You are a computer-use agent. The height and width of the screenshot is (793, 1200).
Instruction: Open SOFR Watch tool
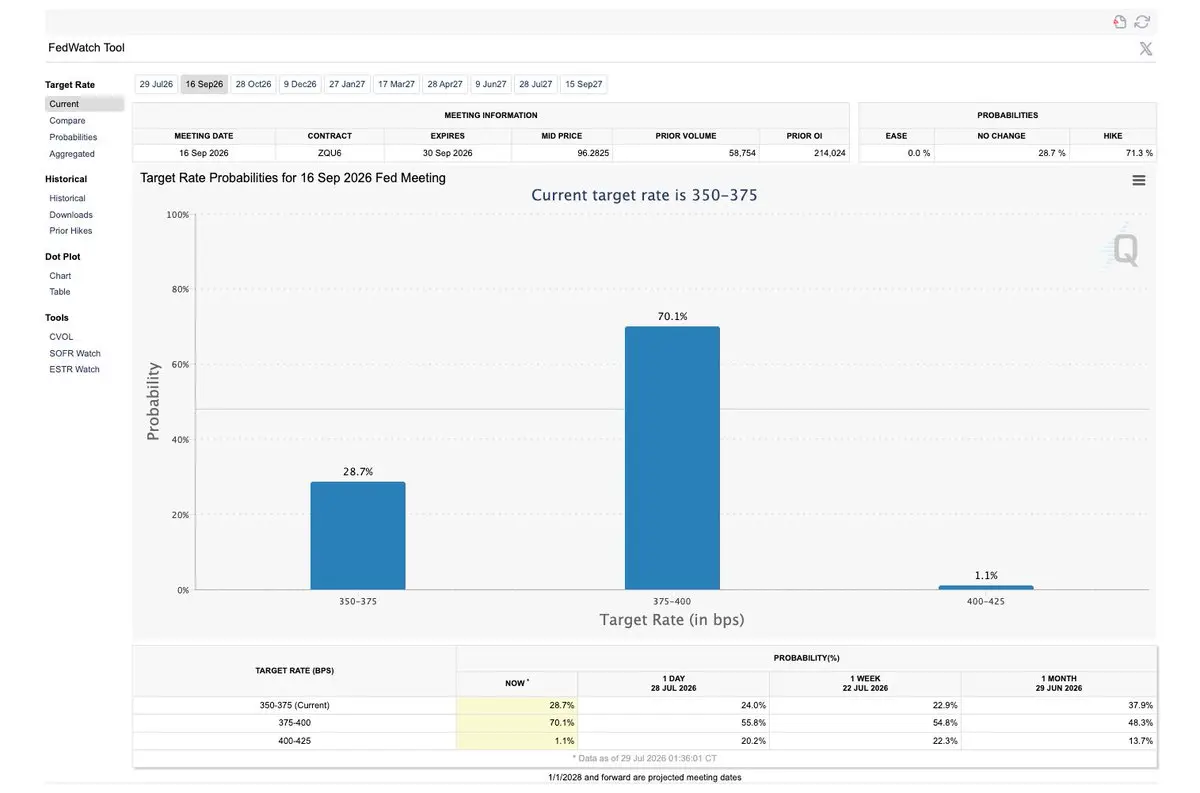75,354
